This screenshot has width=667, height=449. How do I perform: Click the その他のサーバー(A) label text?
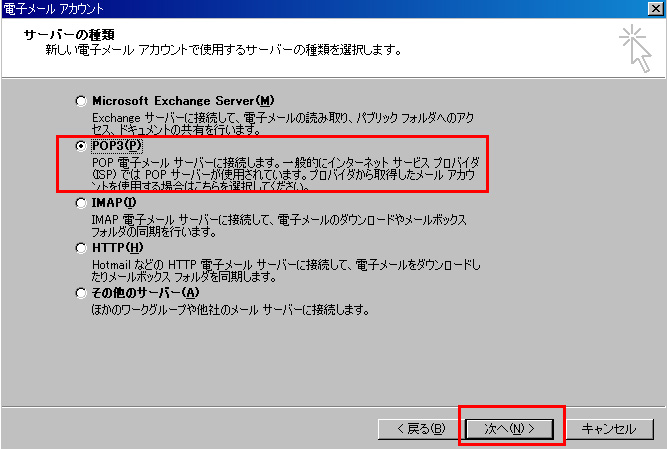(145, 293)
